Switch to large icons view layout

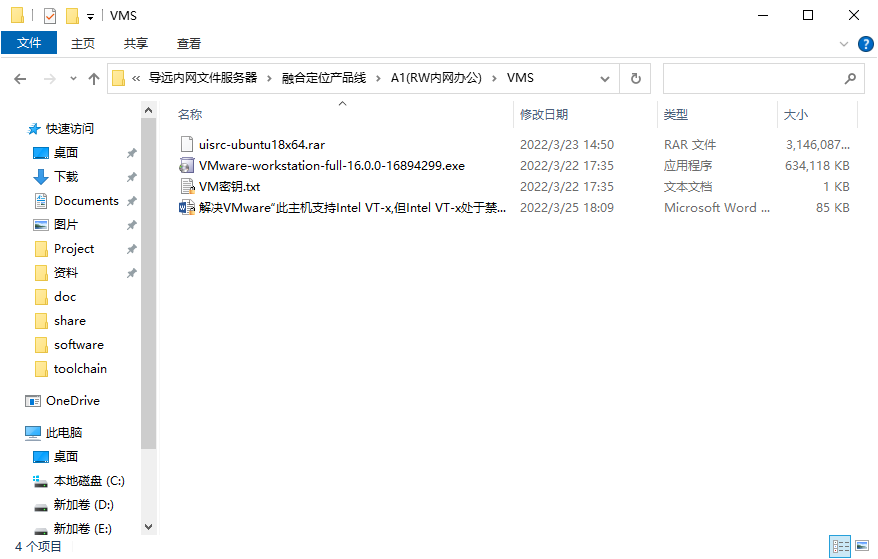[x=862, y=546]
